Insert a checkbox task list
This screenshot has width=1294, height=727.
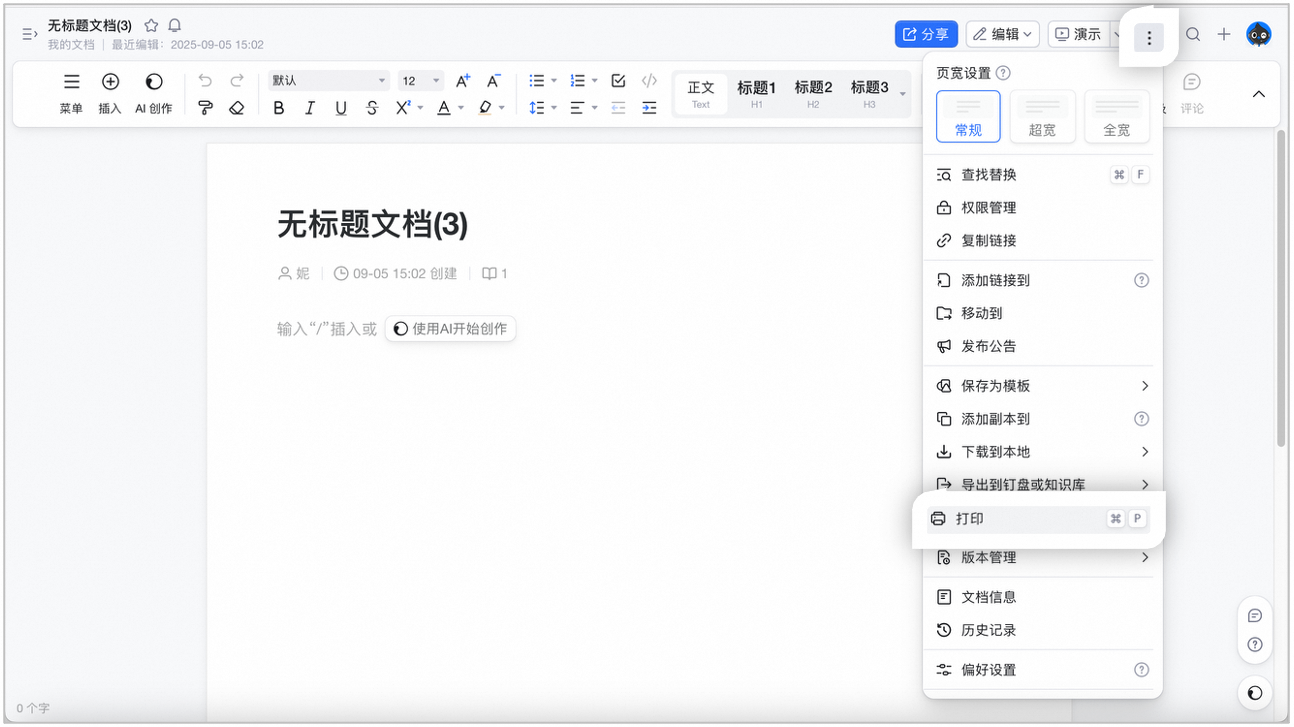[618, 81]
